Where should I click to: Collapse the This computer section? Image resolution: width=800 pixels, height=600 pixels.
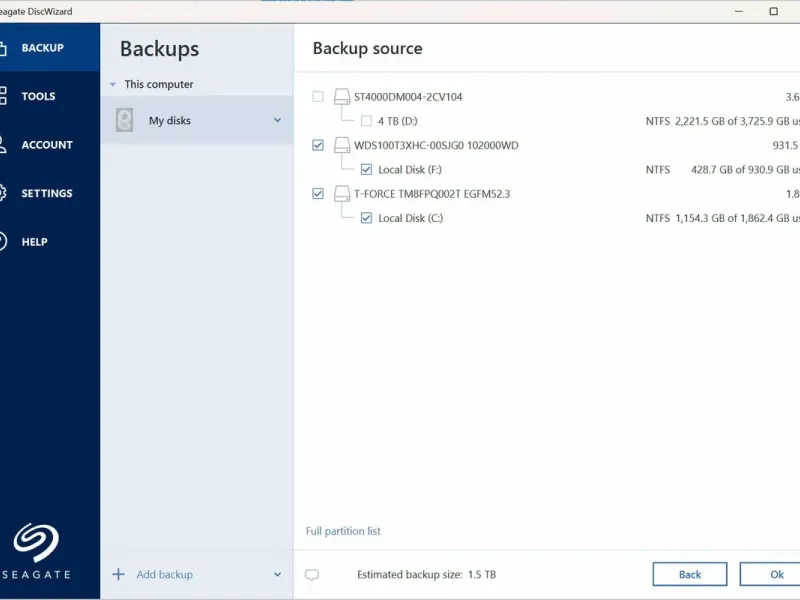[113, 85]
